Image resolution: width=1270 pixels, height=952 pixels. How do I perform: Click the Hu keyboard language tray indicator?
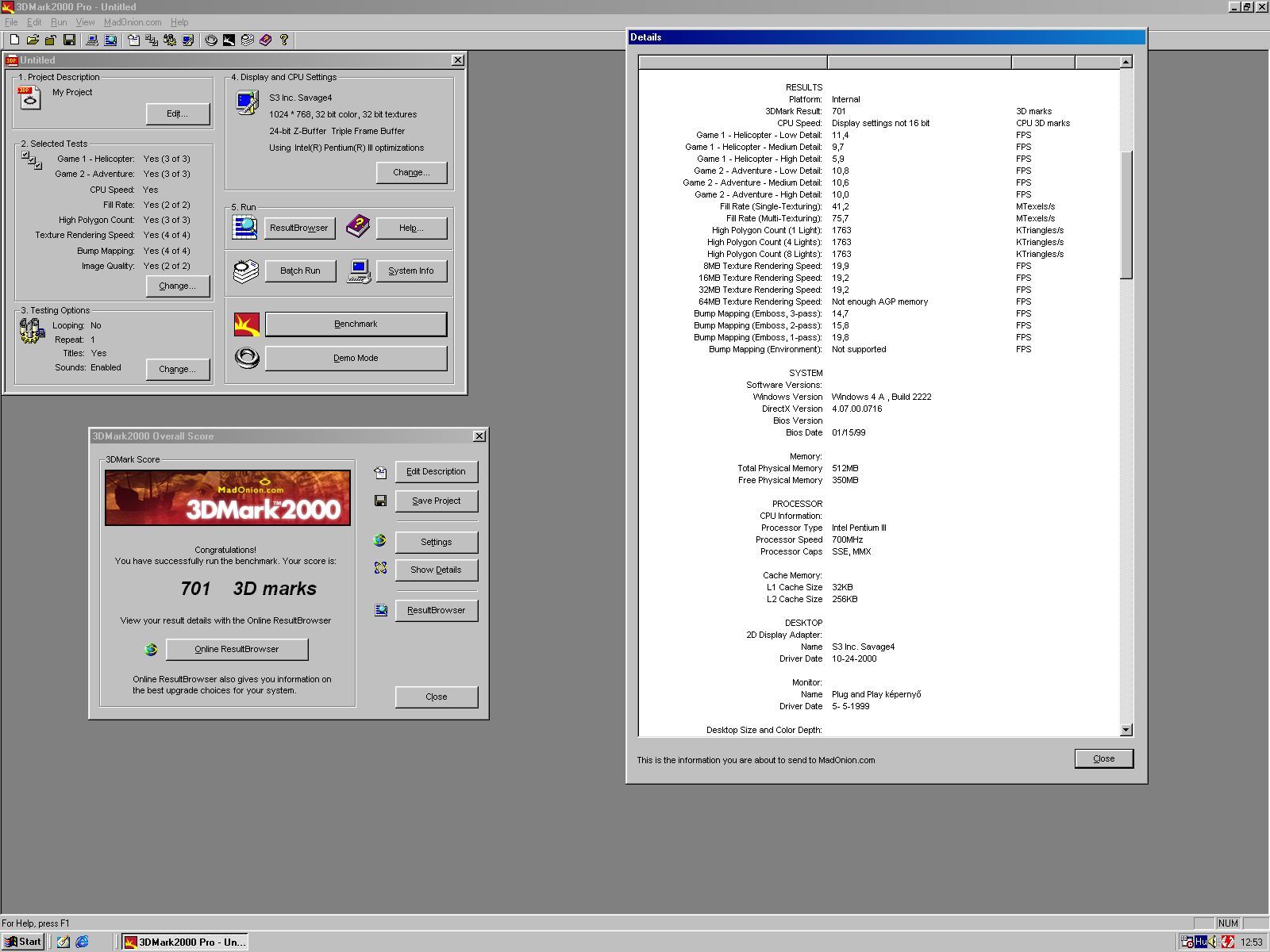[x=1201, y=942]
